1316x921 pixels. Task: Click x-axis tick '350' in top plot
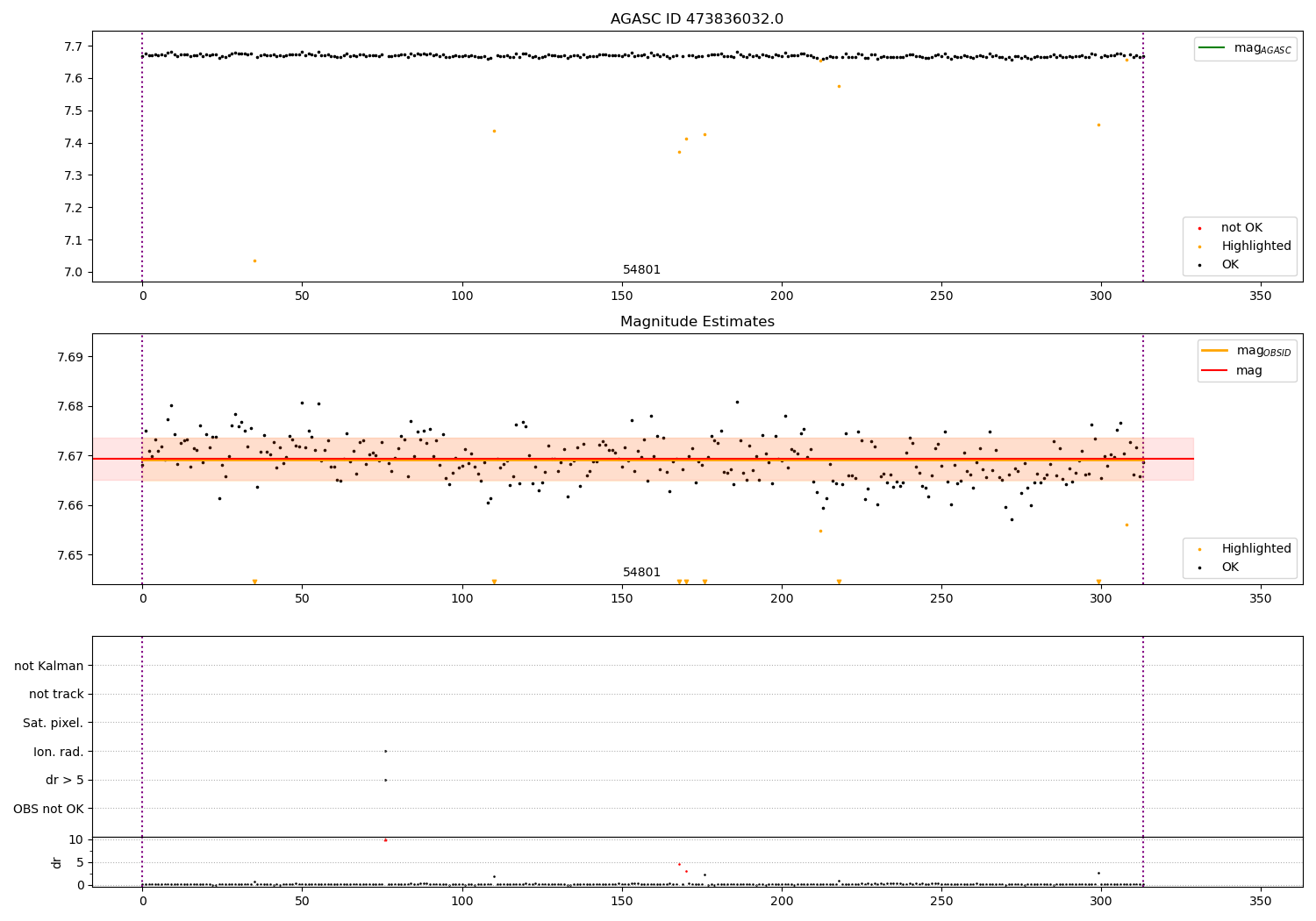(1261, 296)
